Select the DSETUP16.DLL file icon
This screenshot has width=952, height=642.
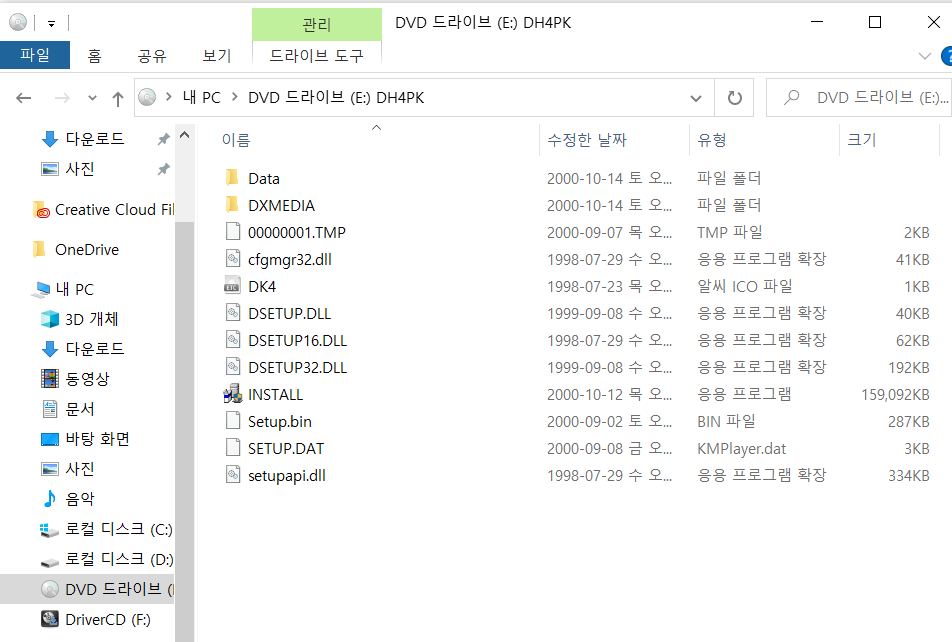(x=233, y=340)
